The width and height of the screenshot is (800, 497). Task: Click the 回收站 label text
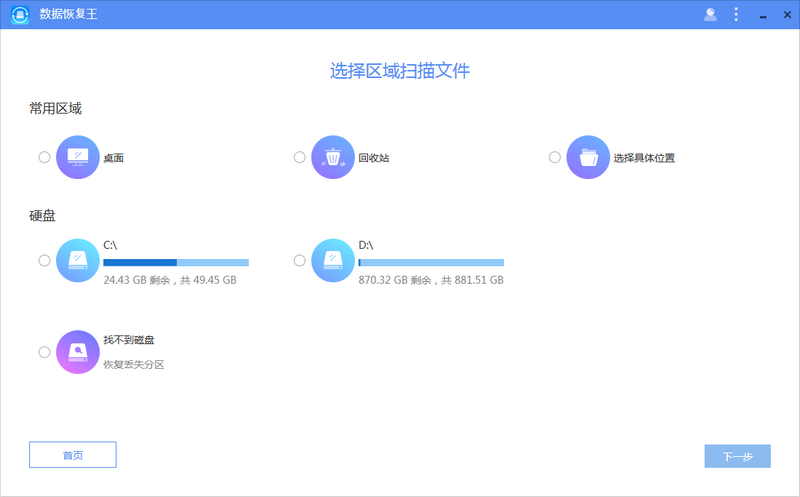tap(373, 158)
